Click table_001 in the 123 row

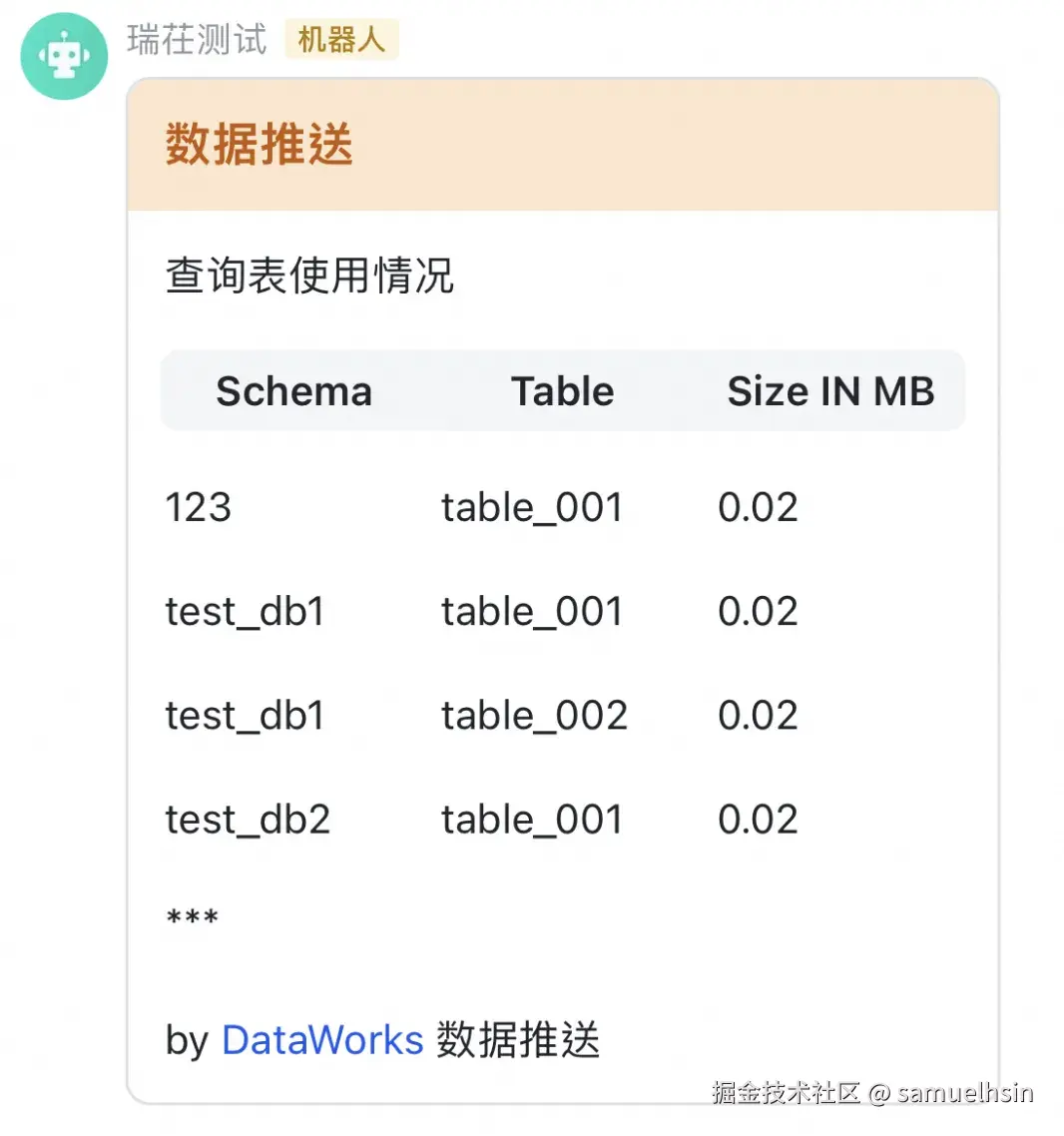(x=532, y=507)
